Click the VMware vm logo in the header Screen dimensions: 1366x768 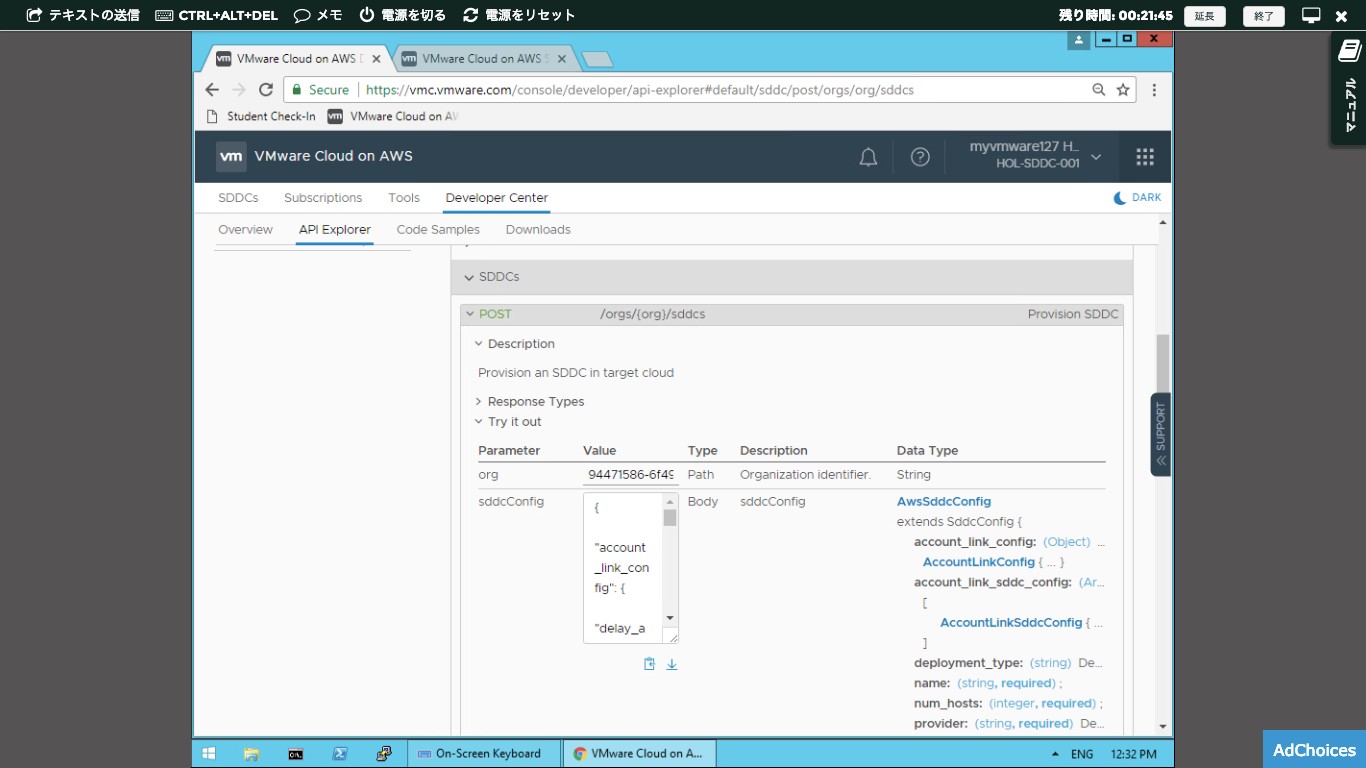pyautogui.click(x=231, y=157)
